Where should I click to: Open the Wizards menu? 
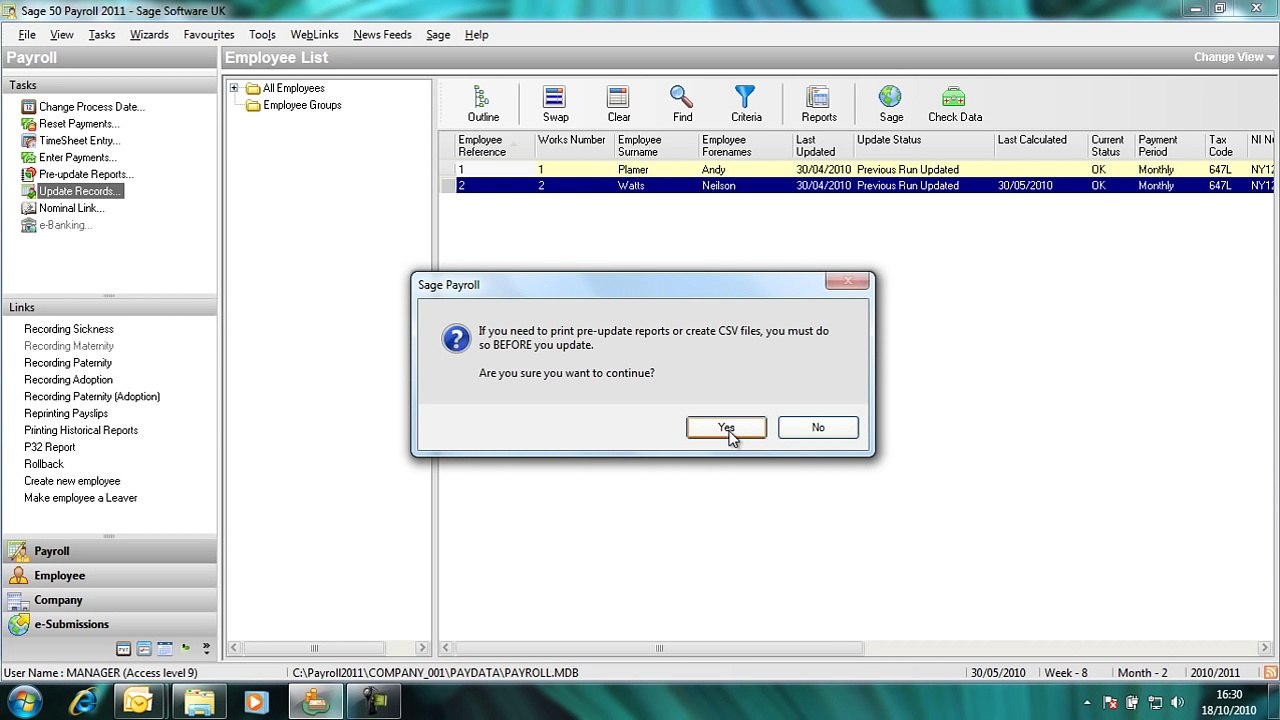tap(149, 34)
